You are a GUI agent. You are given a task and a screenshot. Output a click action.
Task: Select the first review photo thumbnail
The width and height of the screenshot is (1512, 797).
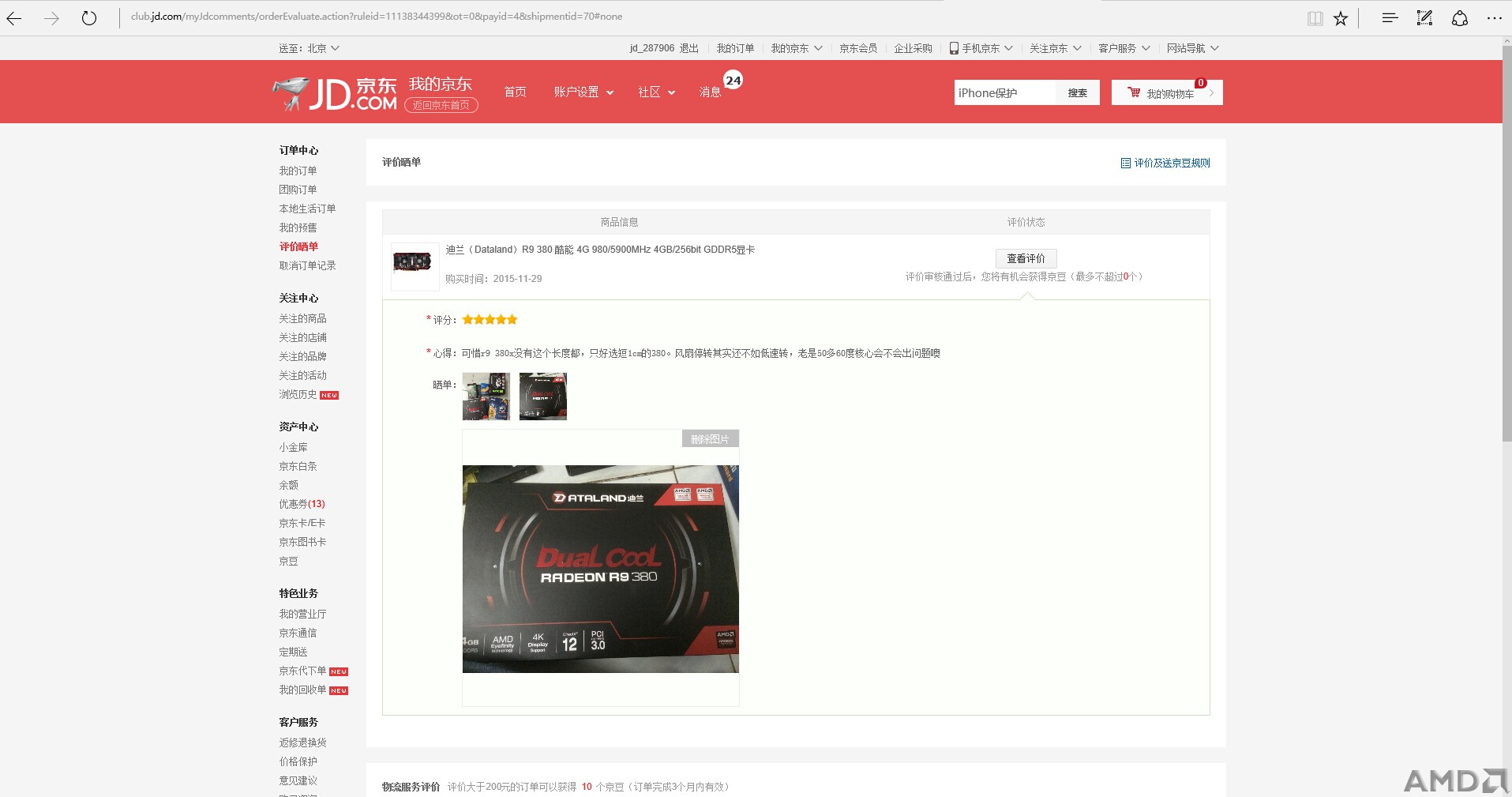coord(486,397)
